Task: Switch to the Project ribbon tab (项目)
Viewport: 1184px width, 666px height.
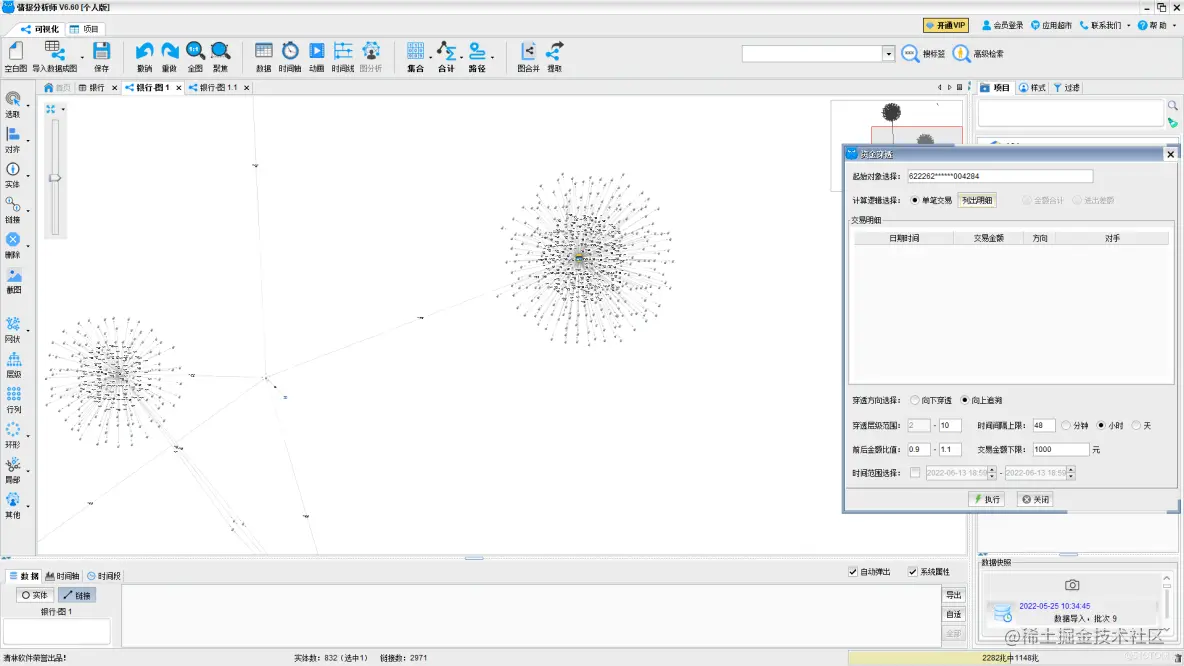Action: 84,29
